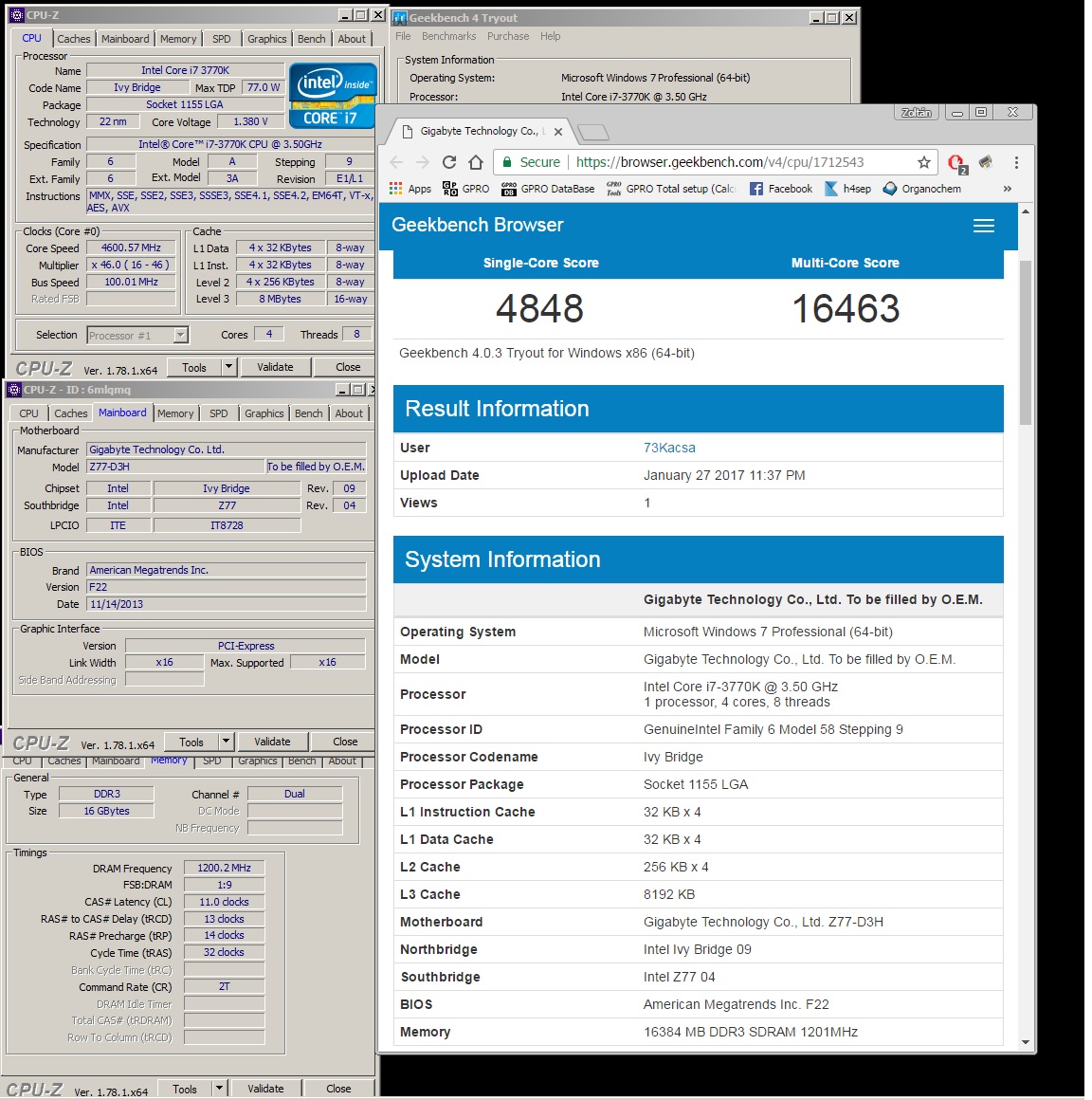This screenshot has width=1092, height=1100.
Task: Open the Geekbench Browser hamburger menu
Action: point(983,225)
